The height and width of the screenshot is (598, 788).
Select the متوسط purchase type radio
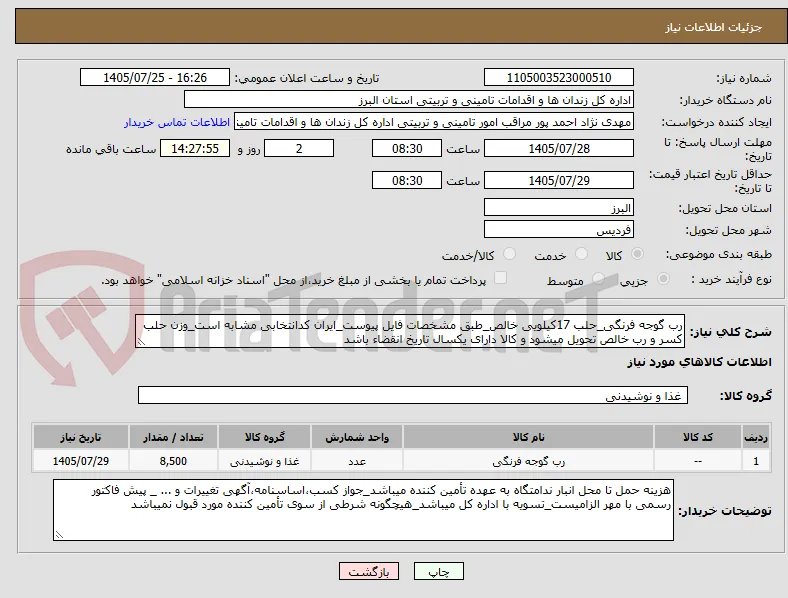pos(598,278)
